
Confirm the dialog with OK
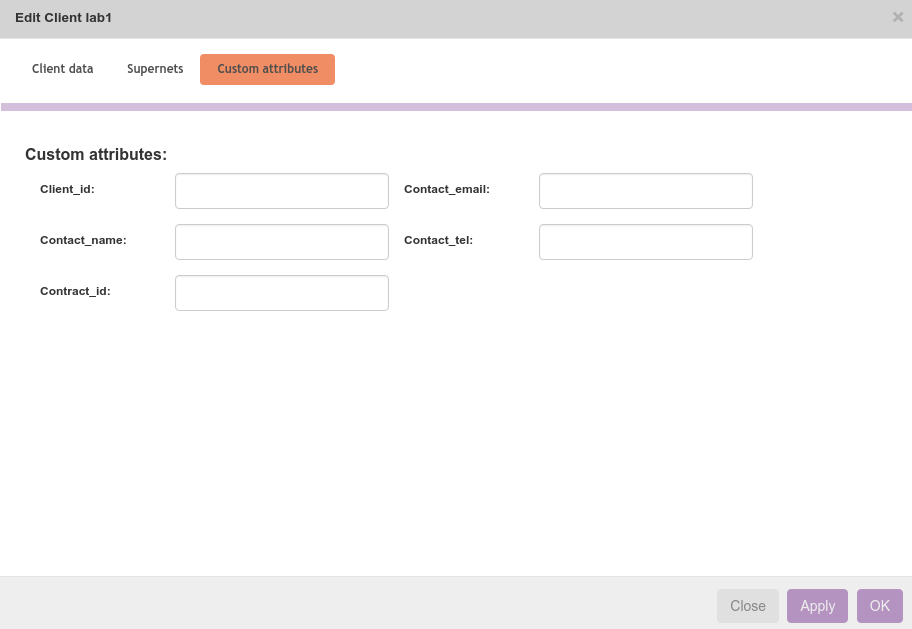(879, 606)
